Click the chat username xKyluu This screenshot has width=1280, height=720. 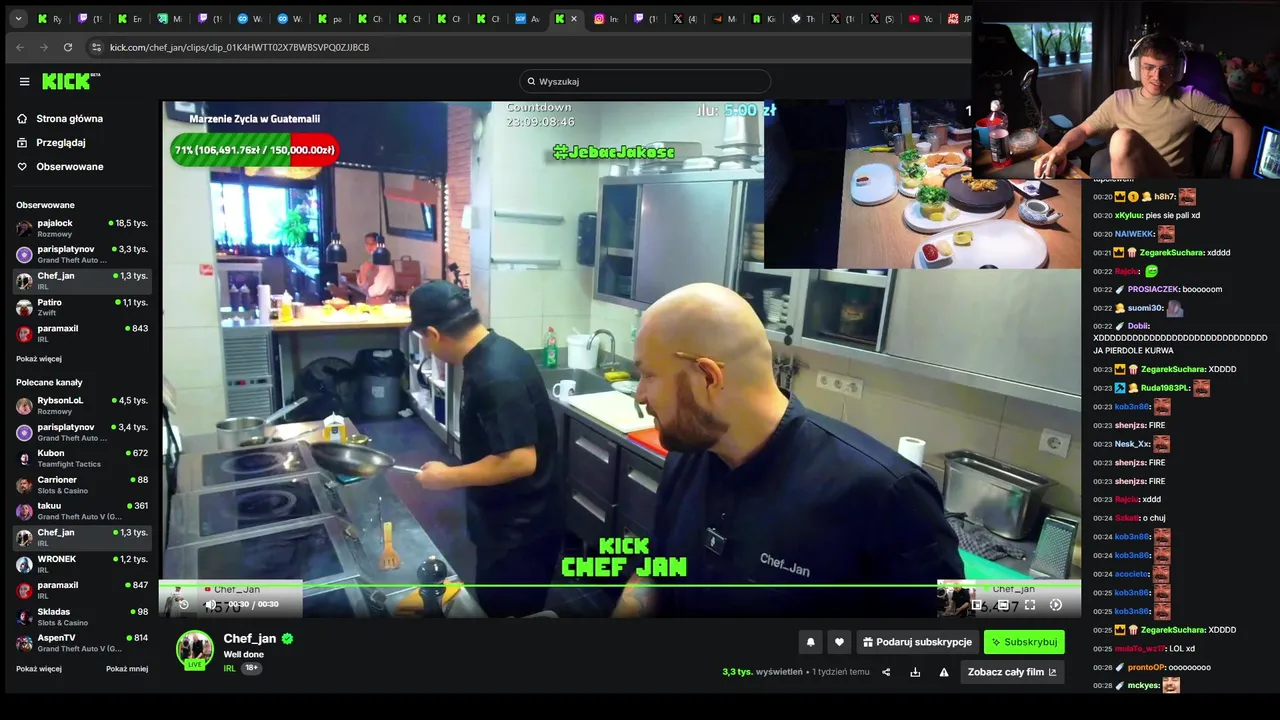[1129, 215]
